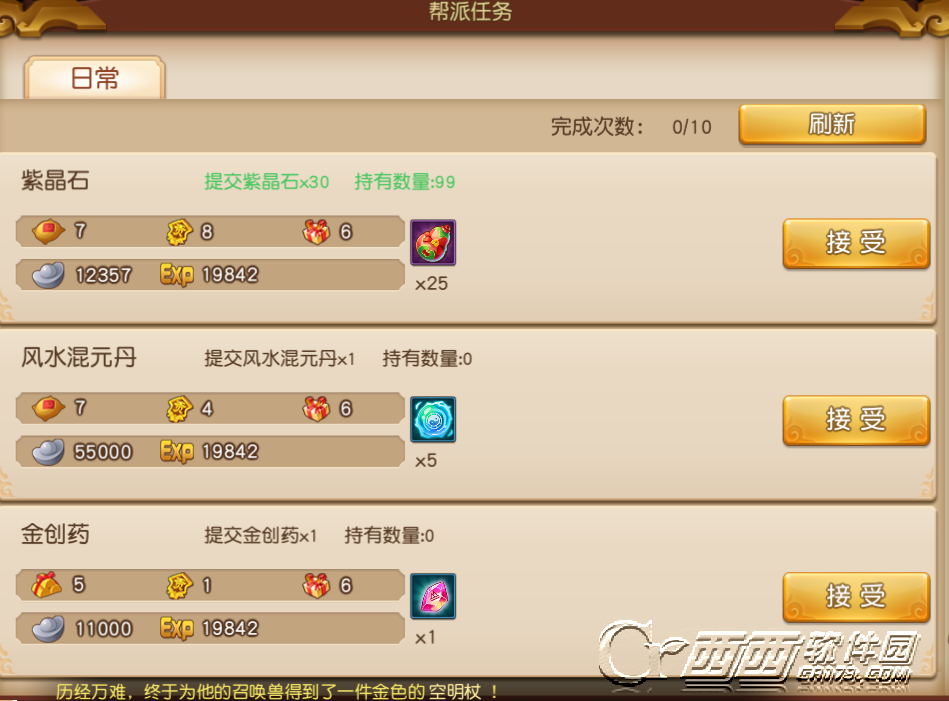Accept the 风水混元丹 quest
Image resolution: width=949 pixels, height=701 pixels.
856,420
